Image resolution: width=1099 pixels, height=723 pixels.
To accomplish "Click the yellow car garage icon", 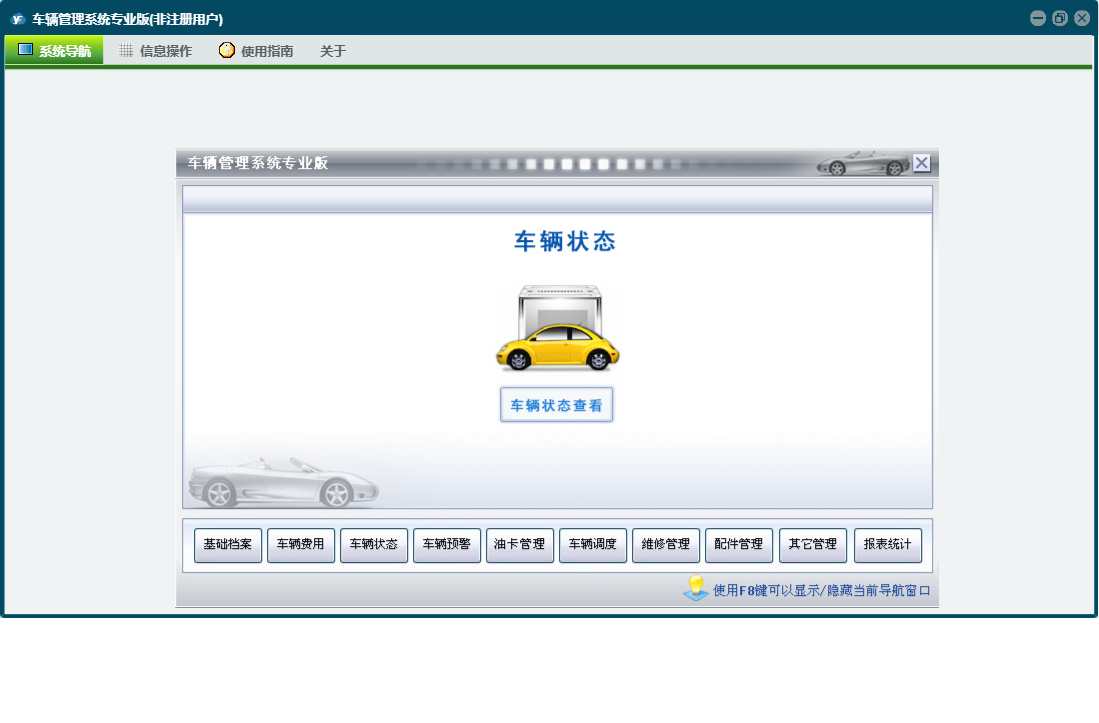I will 558,328.
